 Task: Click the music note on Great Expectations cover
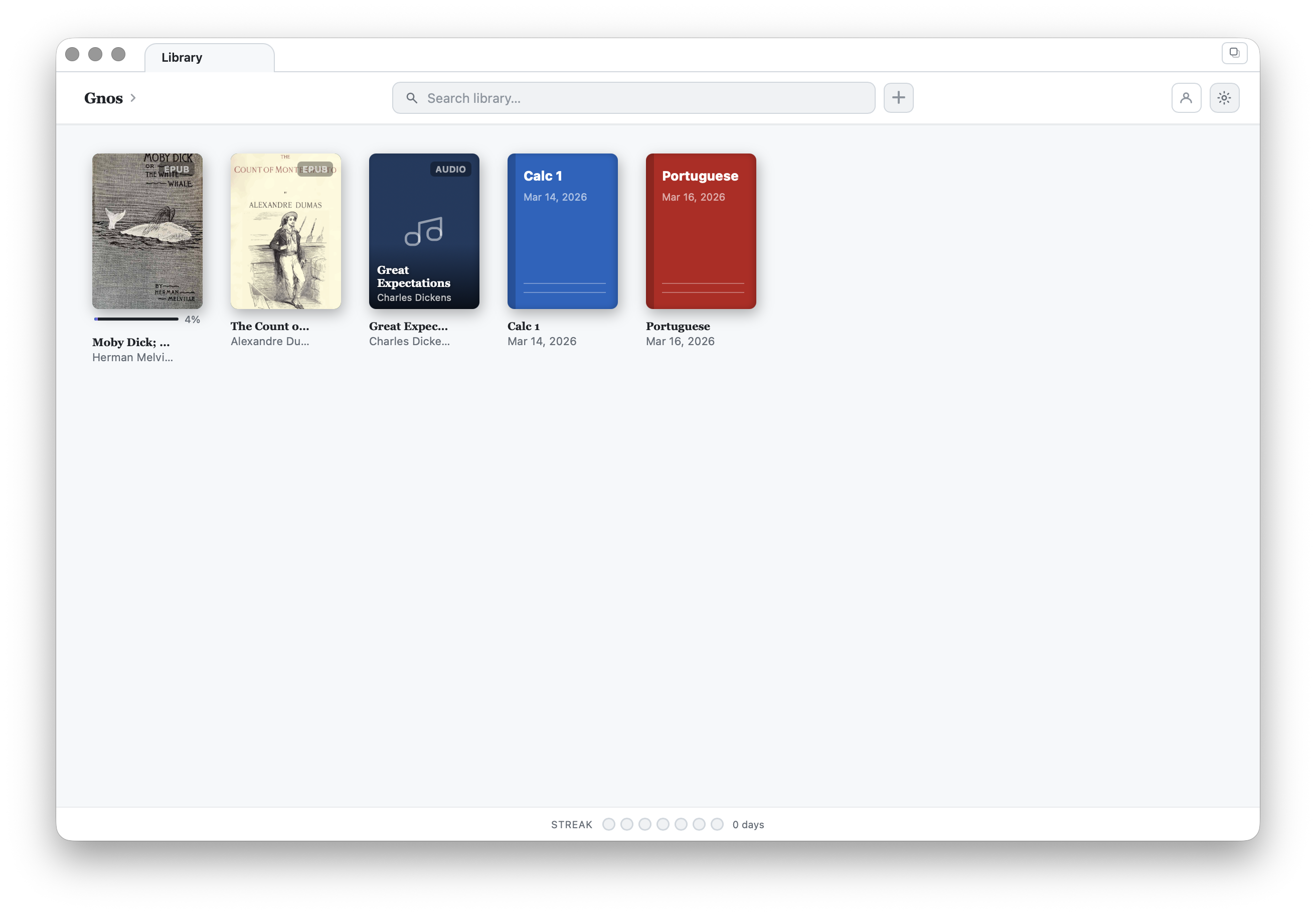[x=424, y=232]
